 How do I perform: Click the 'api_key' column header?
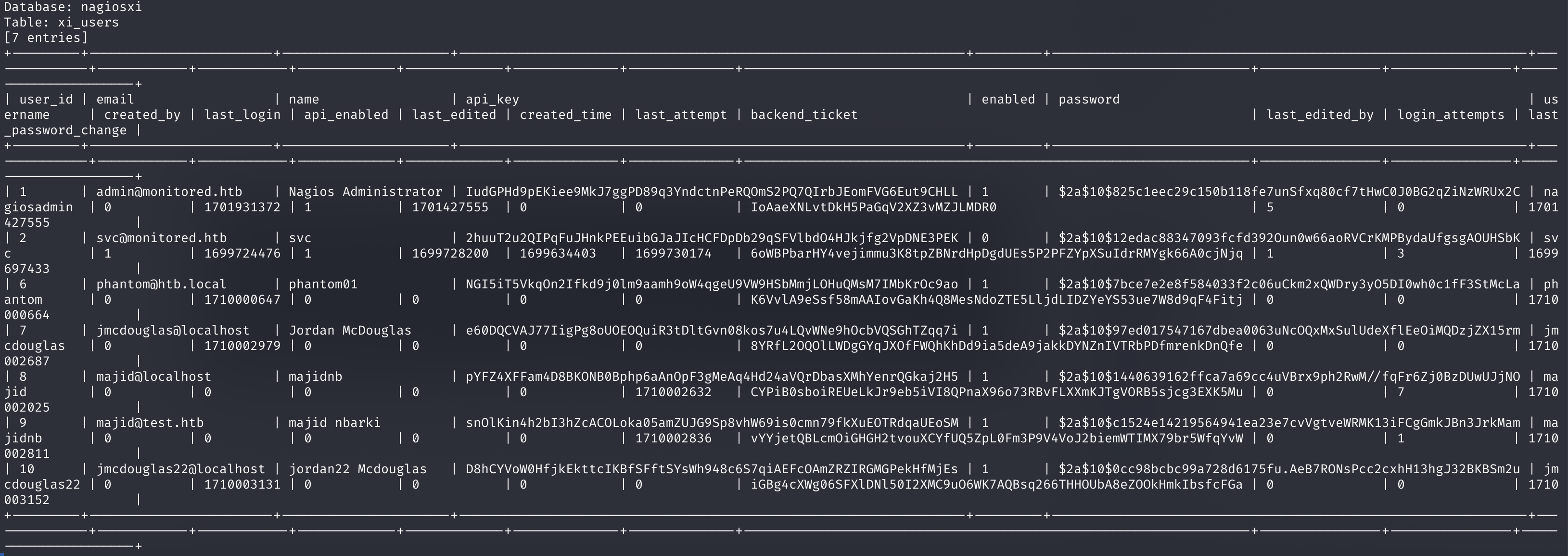pyautogui.click(x=492, y=99)
